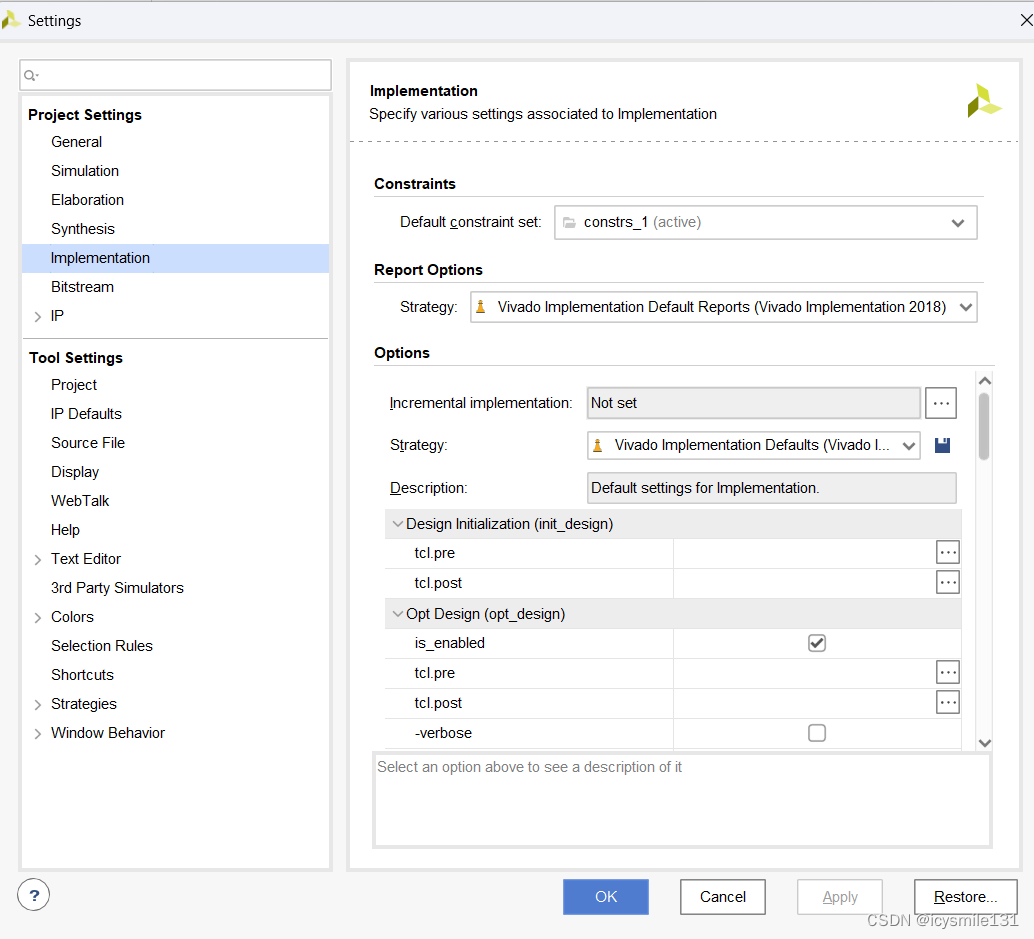The image size is (1034, 939).
Task: Collapse Opt Design (opt_design) section
Action: click(398, 614)
